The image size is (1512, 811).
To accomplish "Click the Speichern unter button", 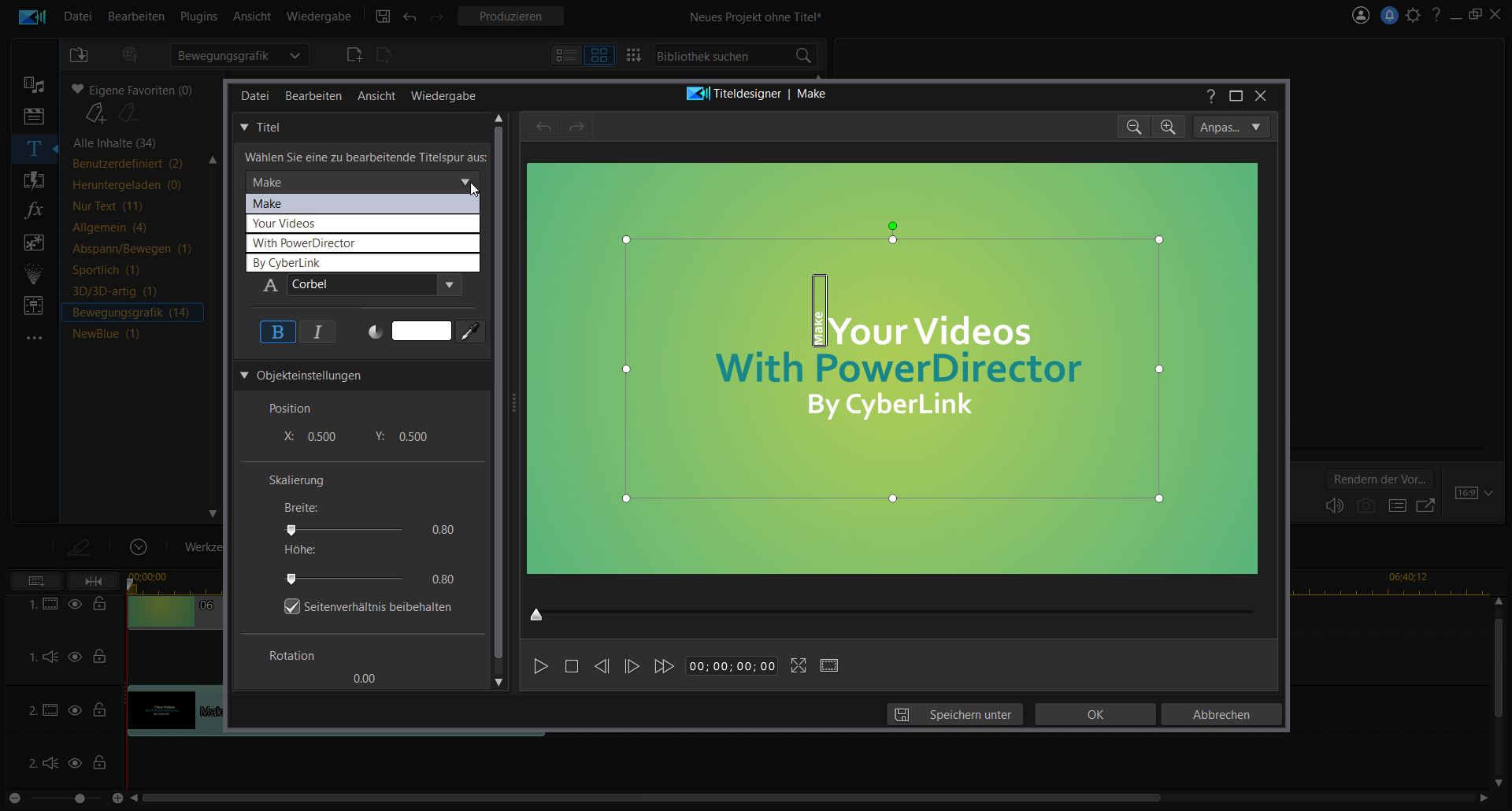I will (955, 715).
